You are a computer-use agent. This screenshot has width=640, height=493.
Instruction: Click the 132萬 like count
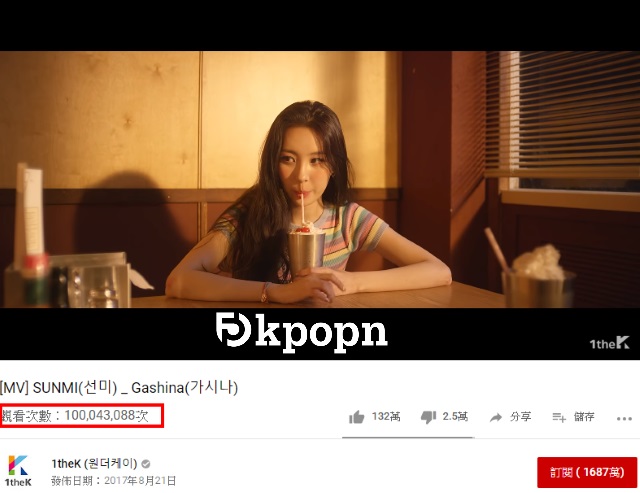[386, 417]
